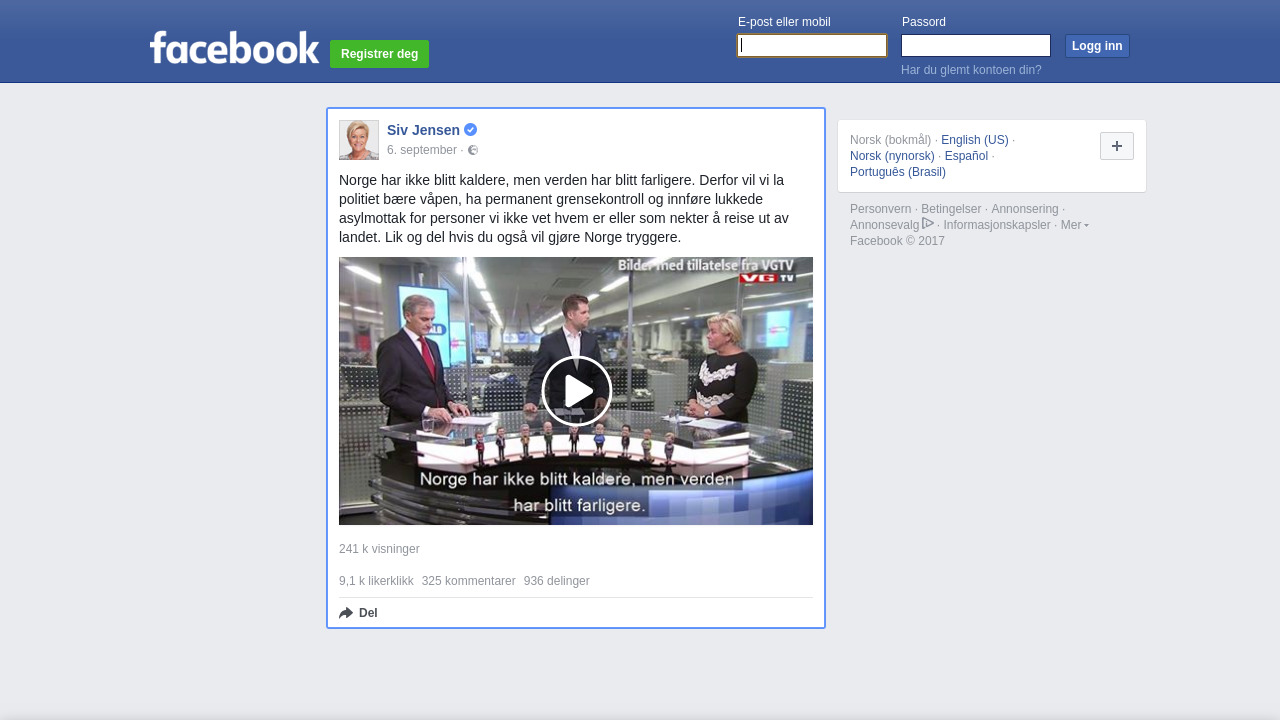Open the forgotten account link
The width and height of the screenshot is (1280, 720).
pyautogui.click(x=970, y=70)
